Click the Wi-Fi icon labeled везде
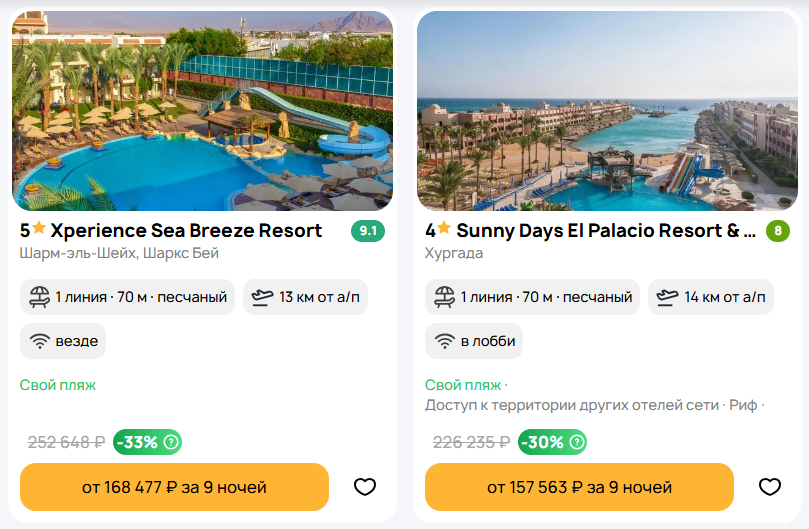This screenshot has width=809, height=529. tap(40, 341)
